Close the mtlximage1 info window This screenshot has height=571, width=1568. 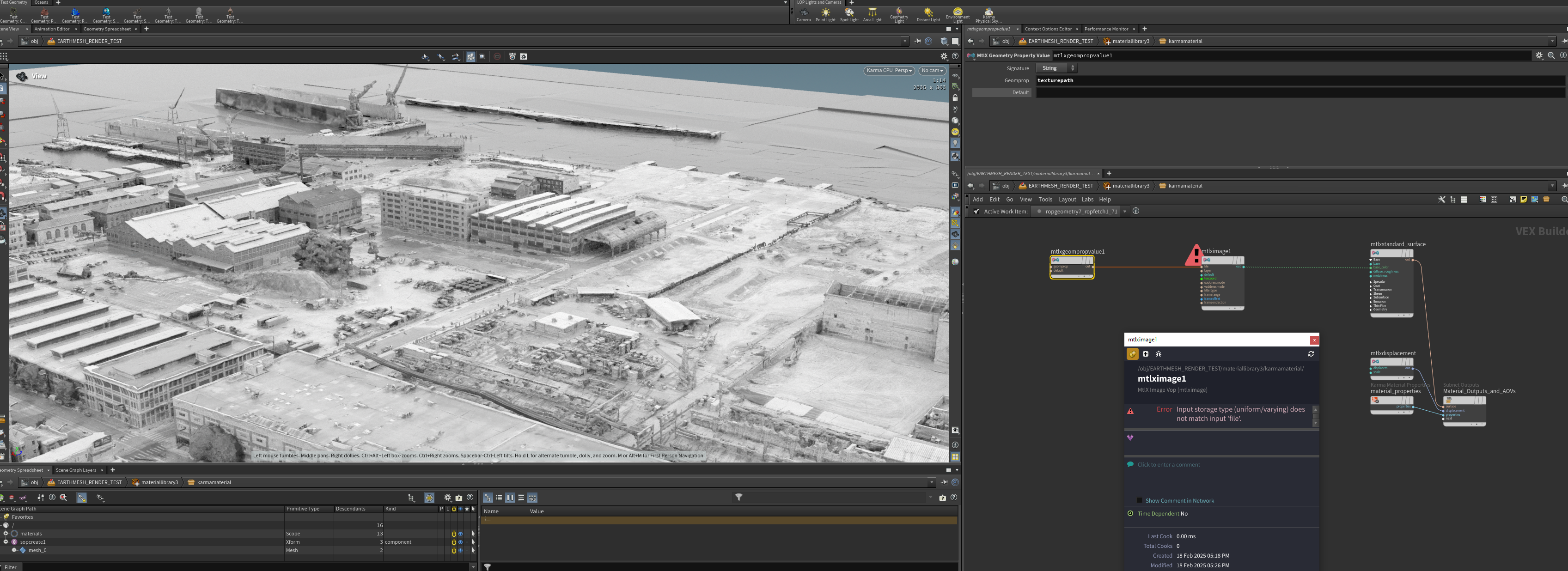coord(1314,340)
